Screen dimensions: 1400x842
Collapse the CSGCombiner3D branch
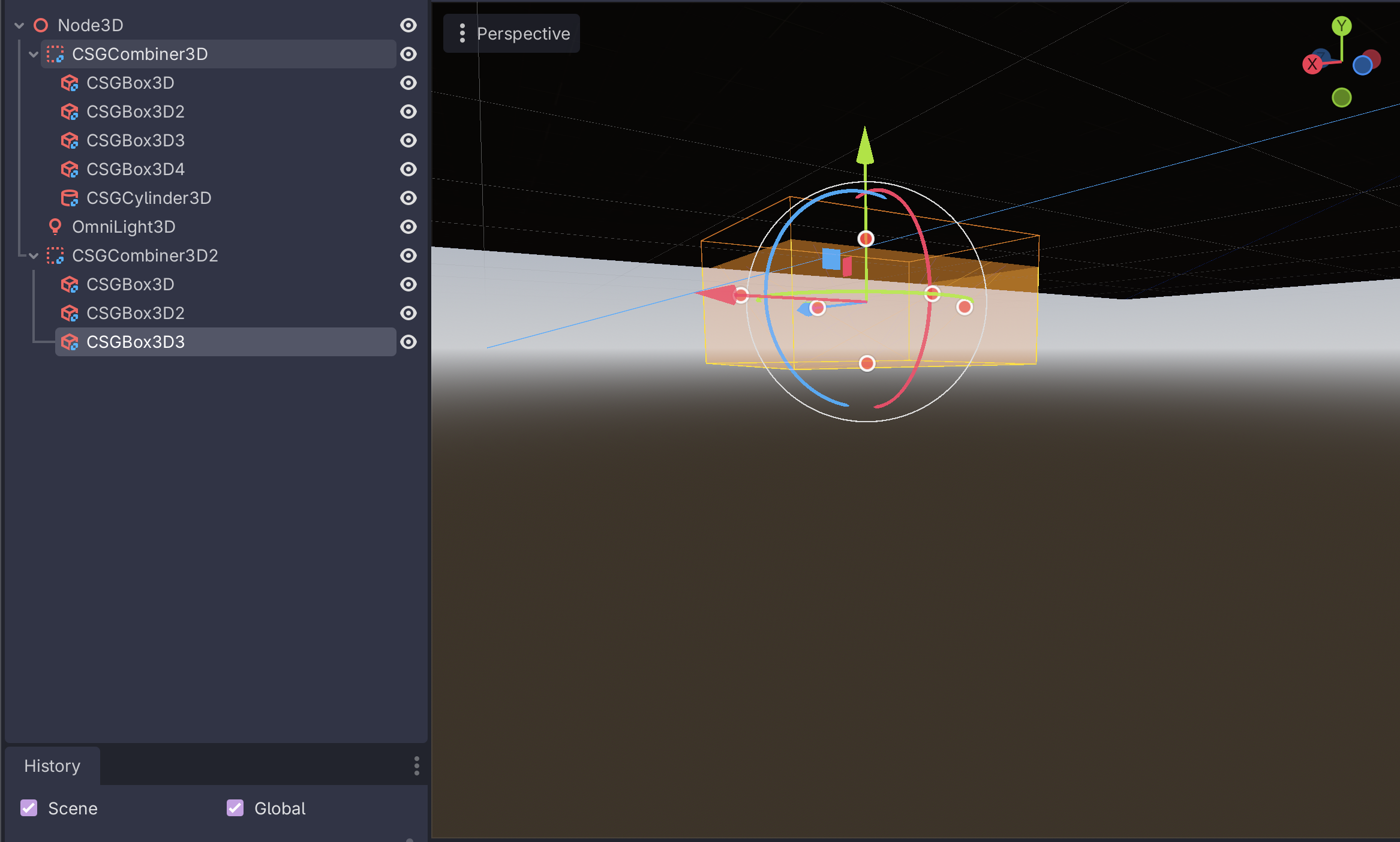tap(34, 54)
